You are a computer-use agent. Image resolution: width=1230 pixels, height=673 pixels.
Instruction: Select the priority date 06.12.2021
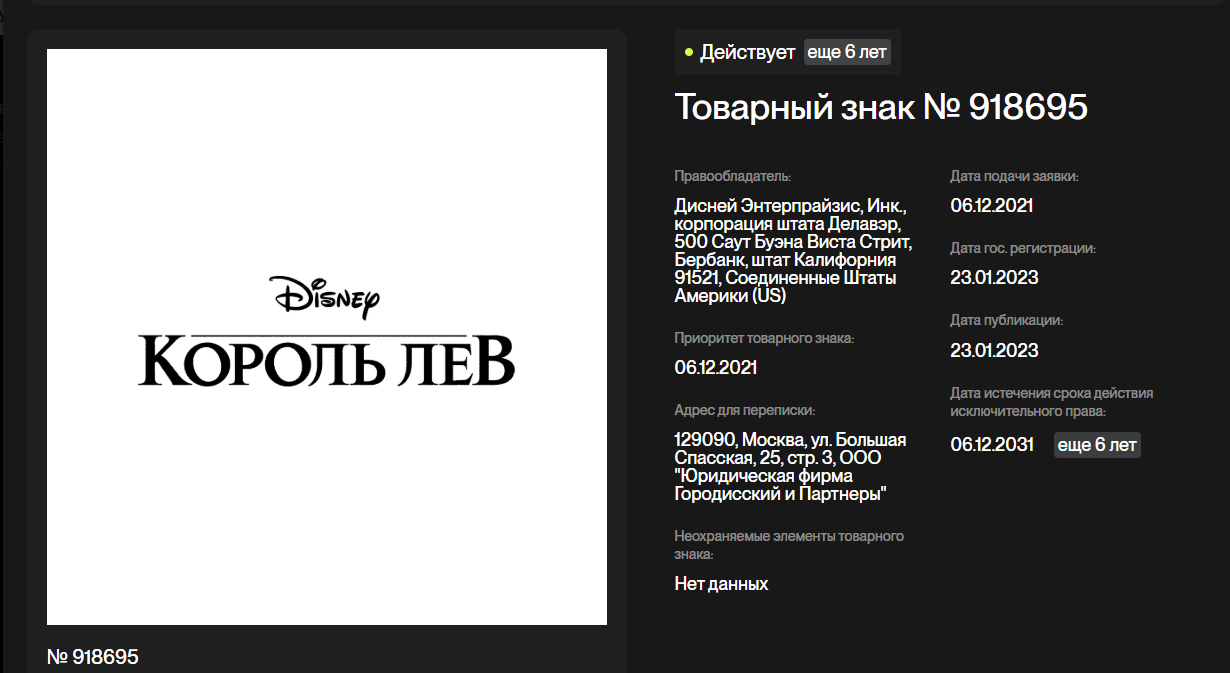[x=716, y=368]
